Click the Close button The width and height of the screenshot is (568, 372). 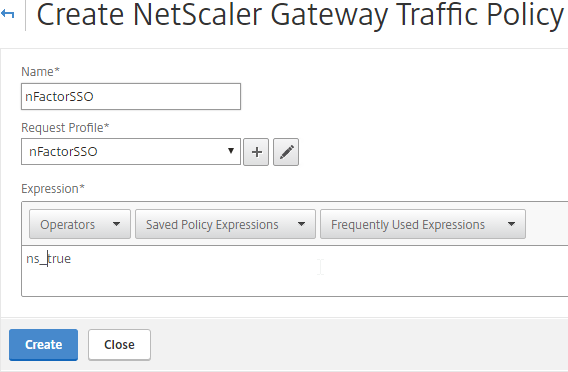[119, 345]
